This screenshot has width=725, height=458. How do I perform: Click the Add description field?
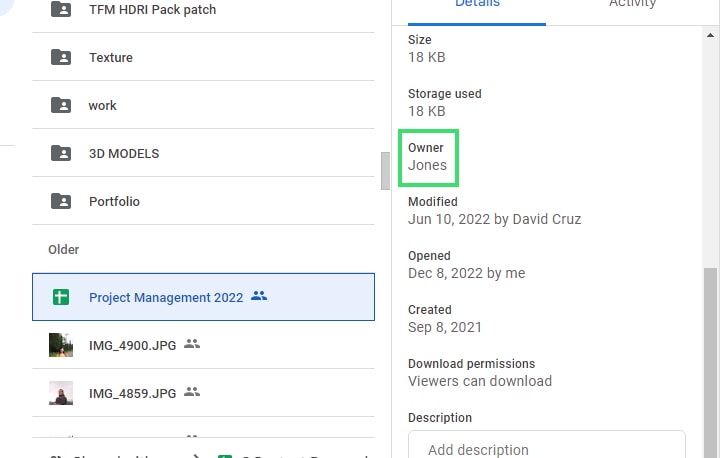(x=547, y=445)
